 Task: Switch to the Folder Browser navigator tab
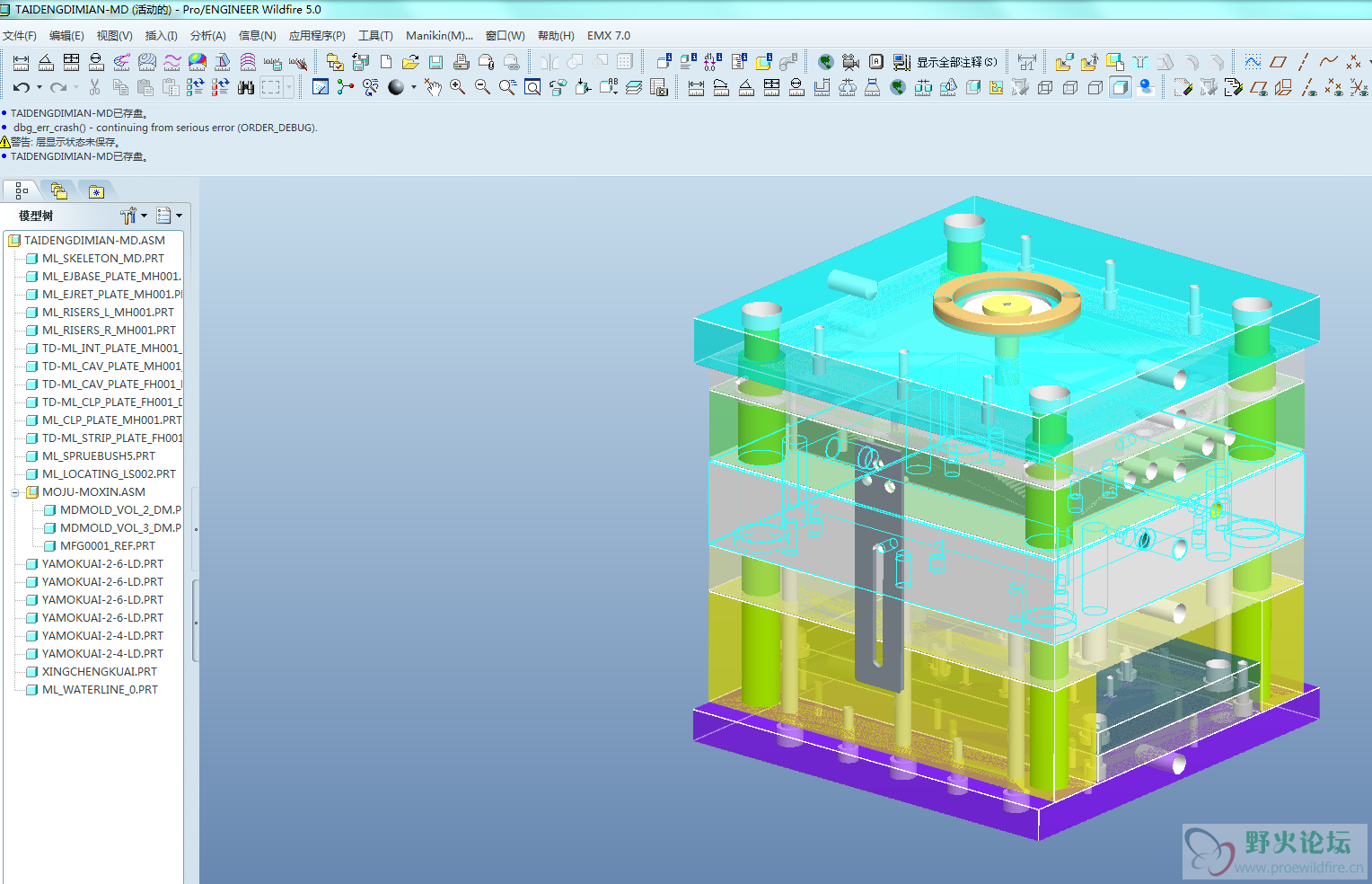point(59,190)
